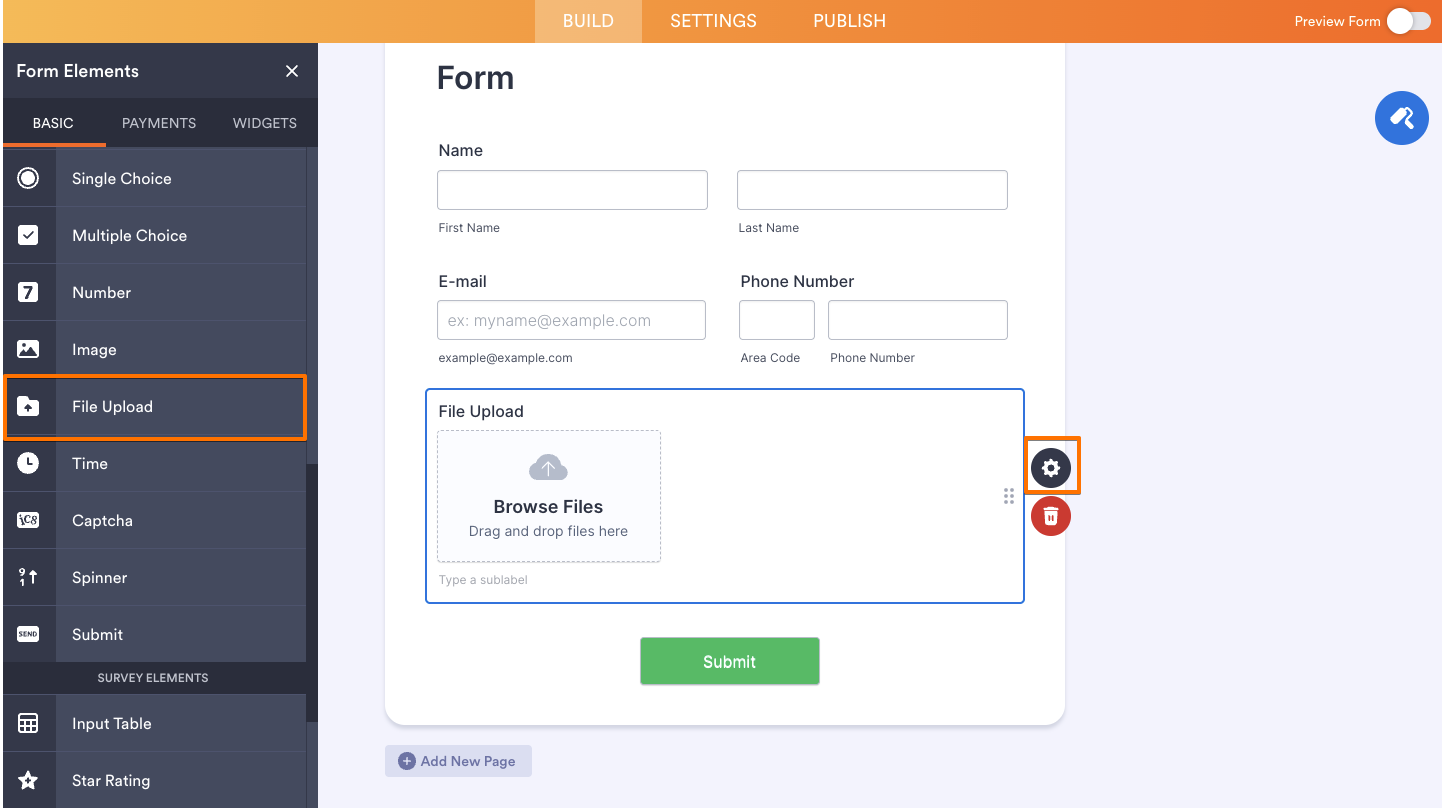Select the Spinner element icon
The height and width of the screenshot is (808, 1442).
[29, 577]
